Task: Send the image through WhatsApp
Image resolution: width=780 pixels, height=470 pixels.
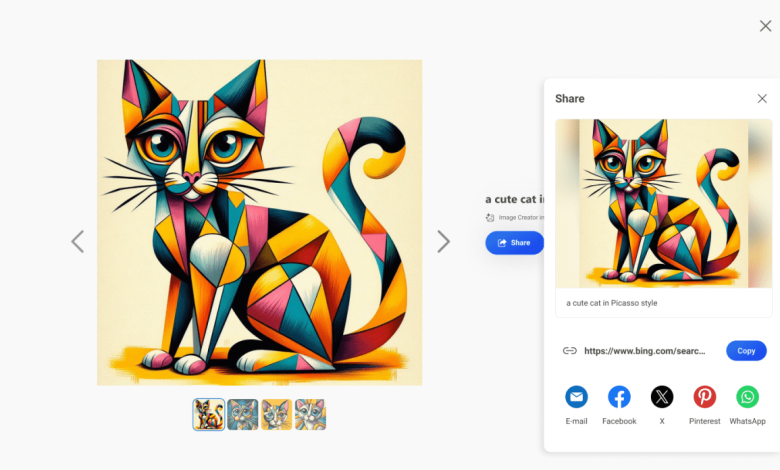Action: [747, 397]
